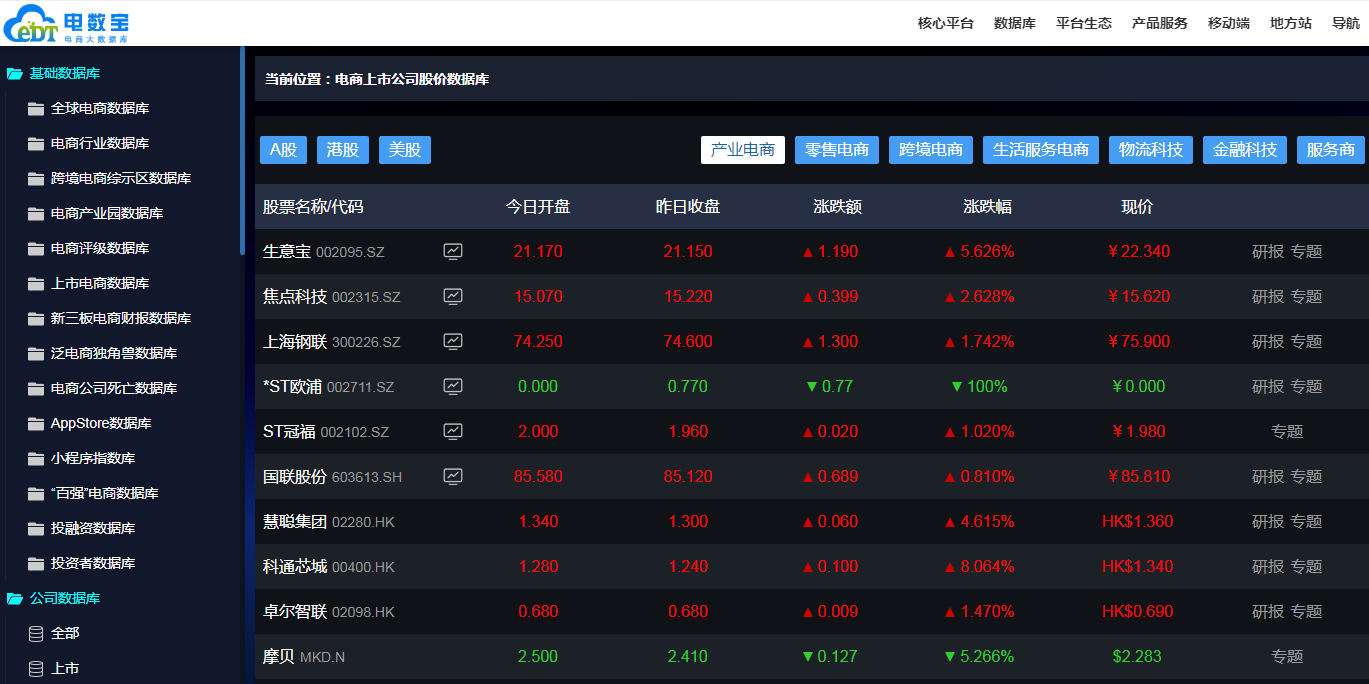This screenshot has width=1369, height=684.
Task: Select 小程序指数库 in the sidebar
Action: (x=93, y=458)
